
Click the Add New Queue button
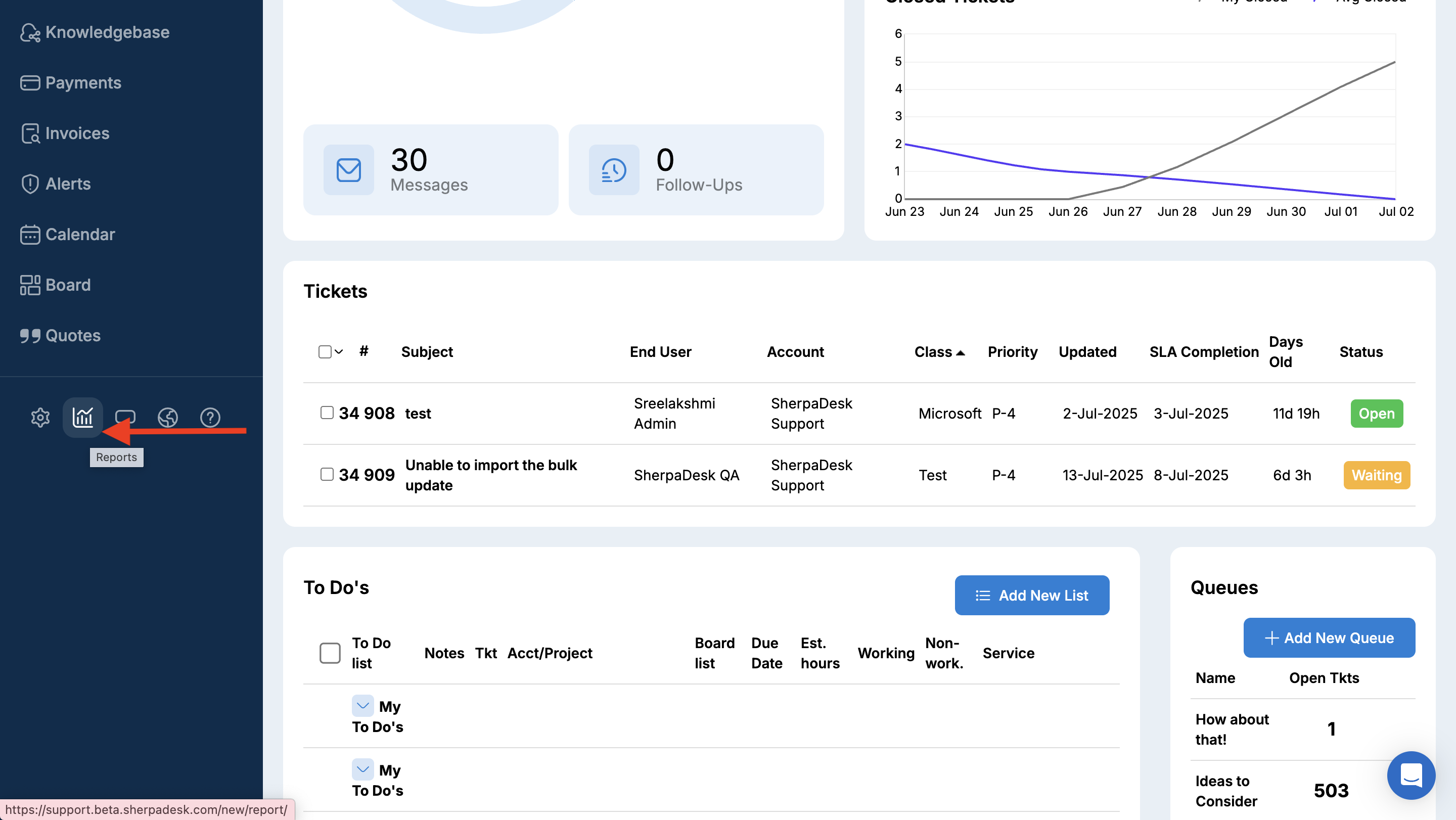pos(1329,637)
